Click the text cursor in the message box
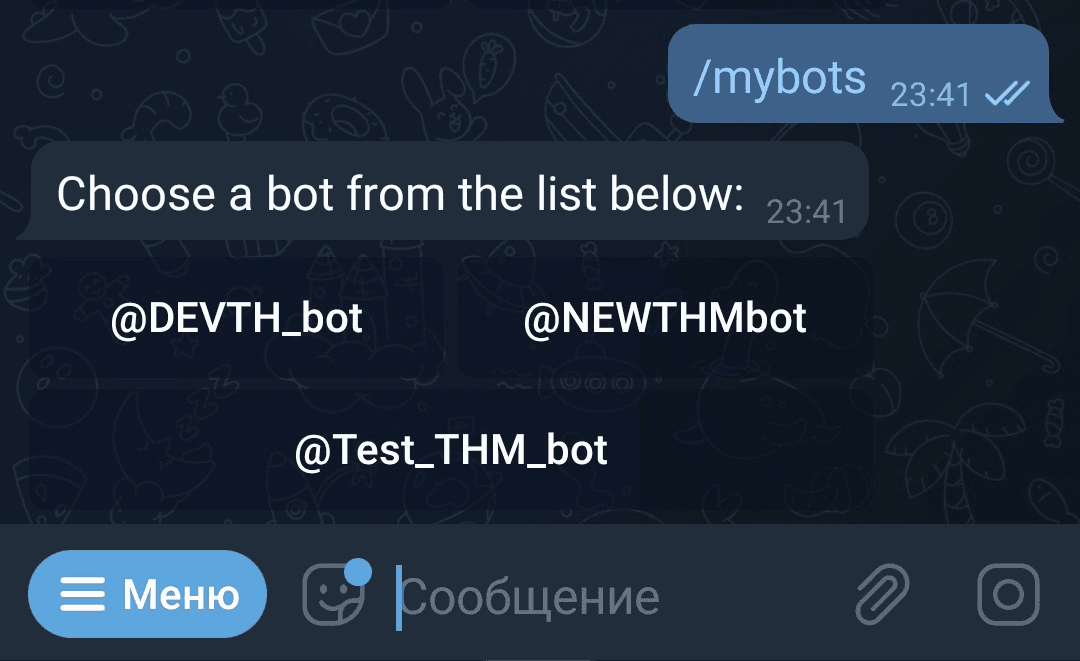This screenshot has width=1080, height=661. tap(399, 594)
